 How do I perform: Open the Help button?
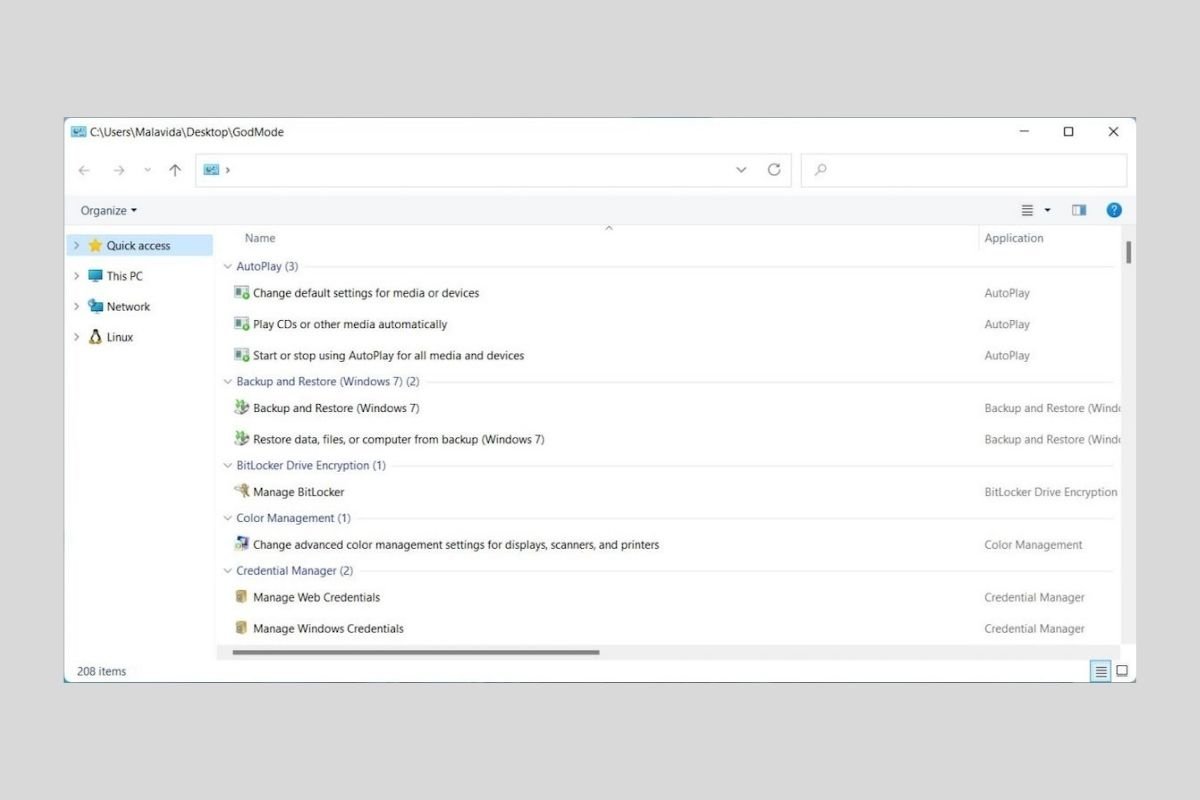pos(1114,210)
